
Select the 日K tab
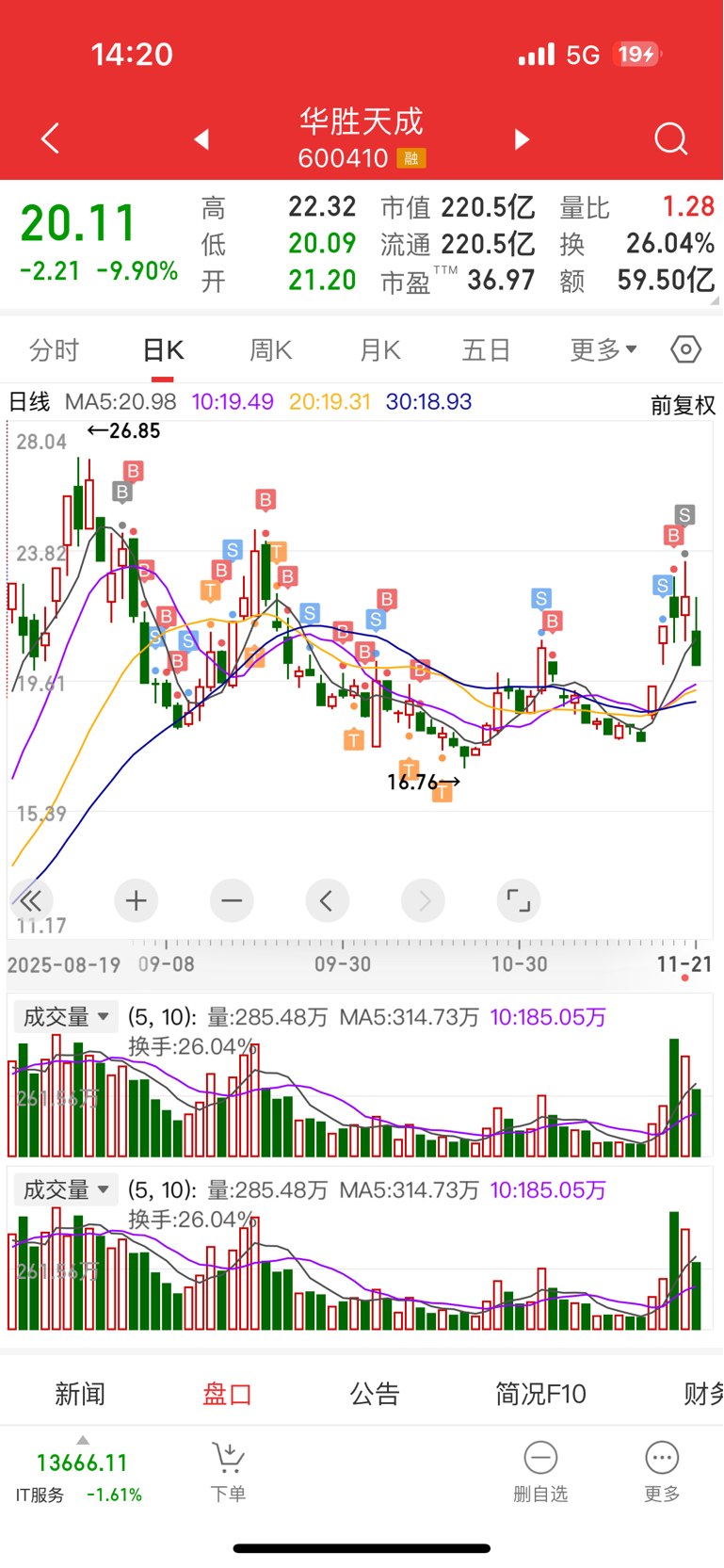tap(163, 350)
